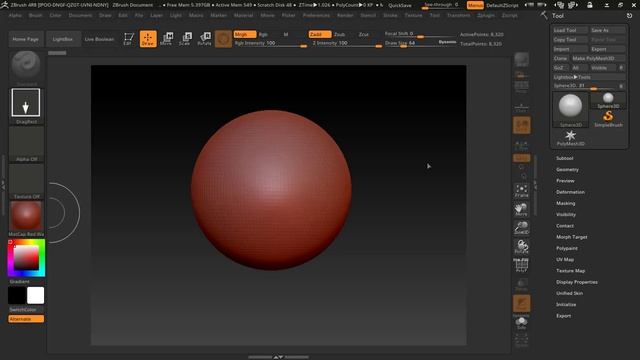The image size is (640, 360).
Task: Click the Import button in Tool panel
Action: pyautogui.click(x=570, y=49)
